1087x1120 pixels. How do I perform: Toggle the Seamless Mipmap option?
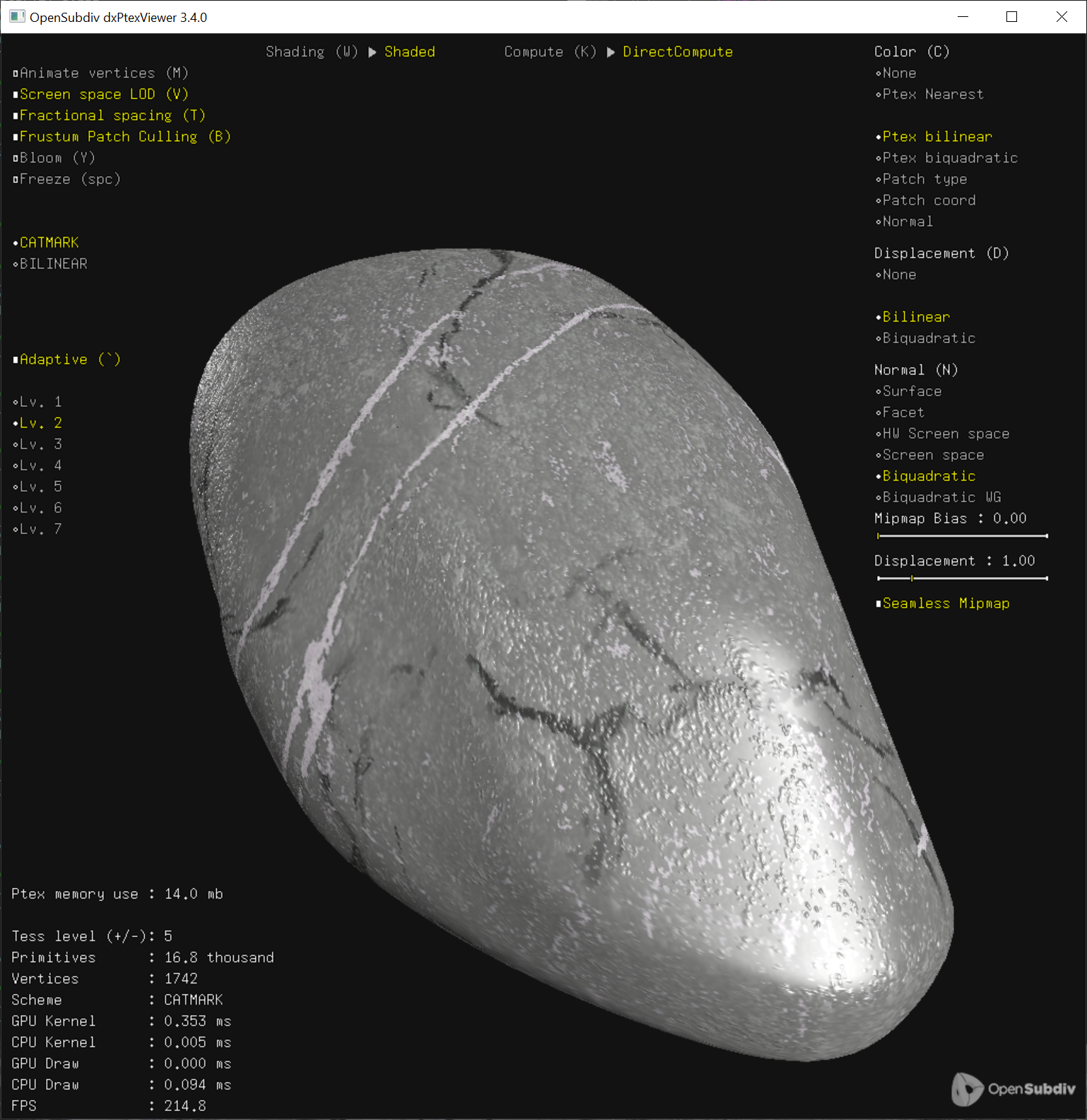pyautogui.click(x=943, y=603)
